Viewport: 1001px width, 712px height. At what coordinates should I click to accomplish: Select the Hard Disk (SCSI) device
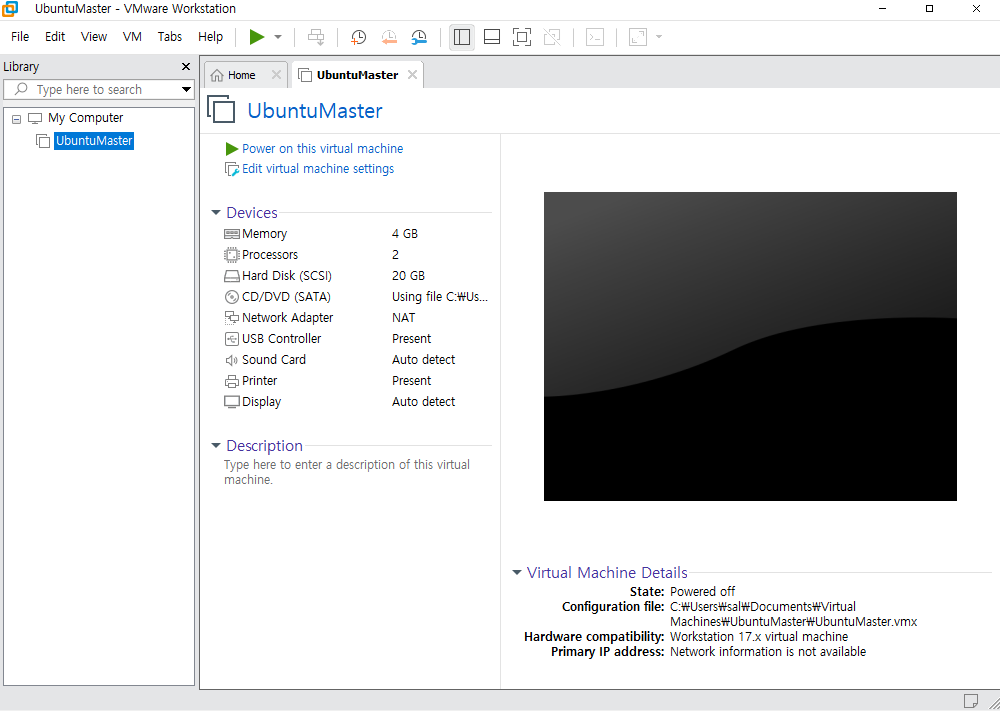point(356,276)
